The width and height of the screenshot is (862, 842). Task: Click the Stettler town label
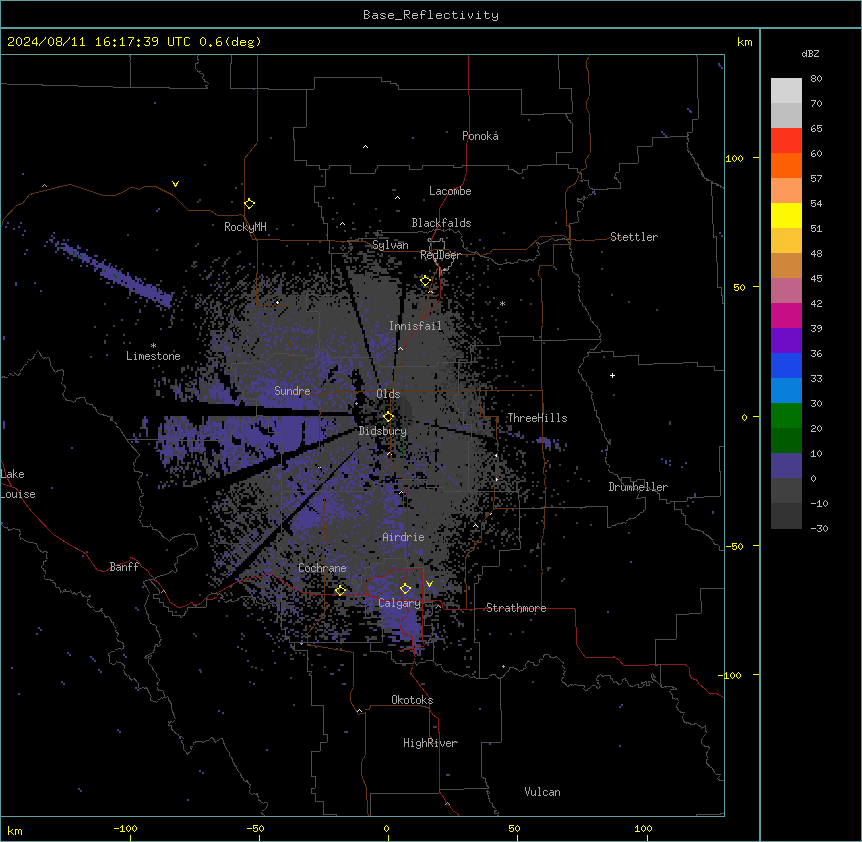click(634, 237)
